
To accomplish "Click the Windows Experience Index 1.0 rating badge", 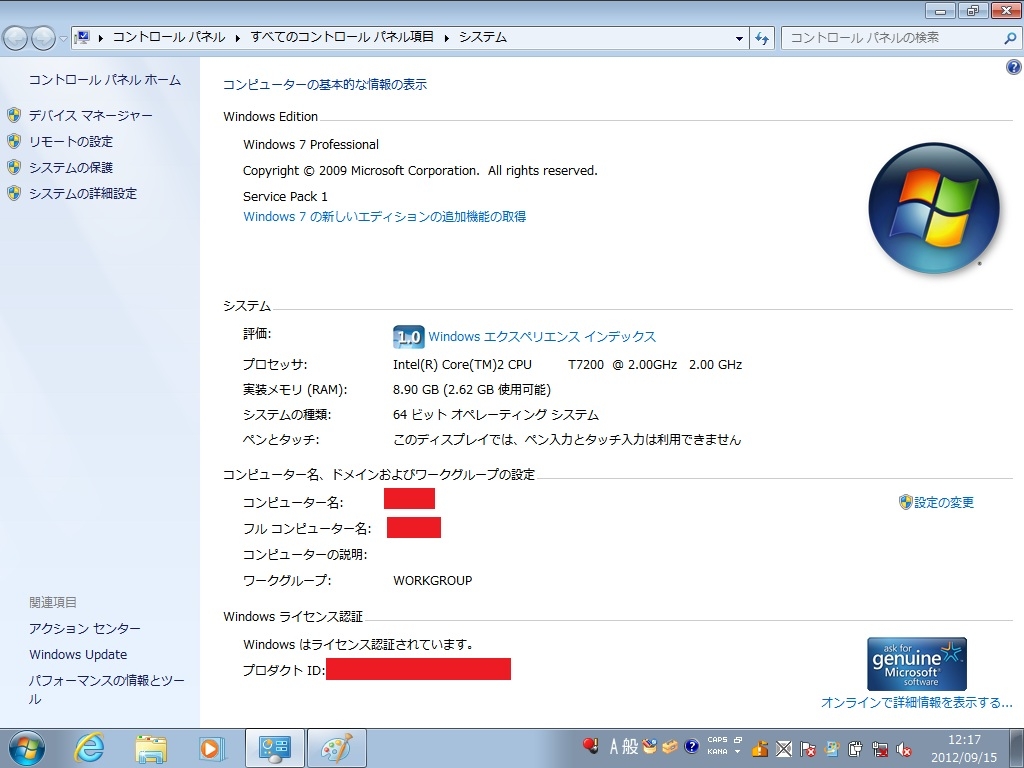I will pos(408,337).
